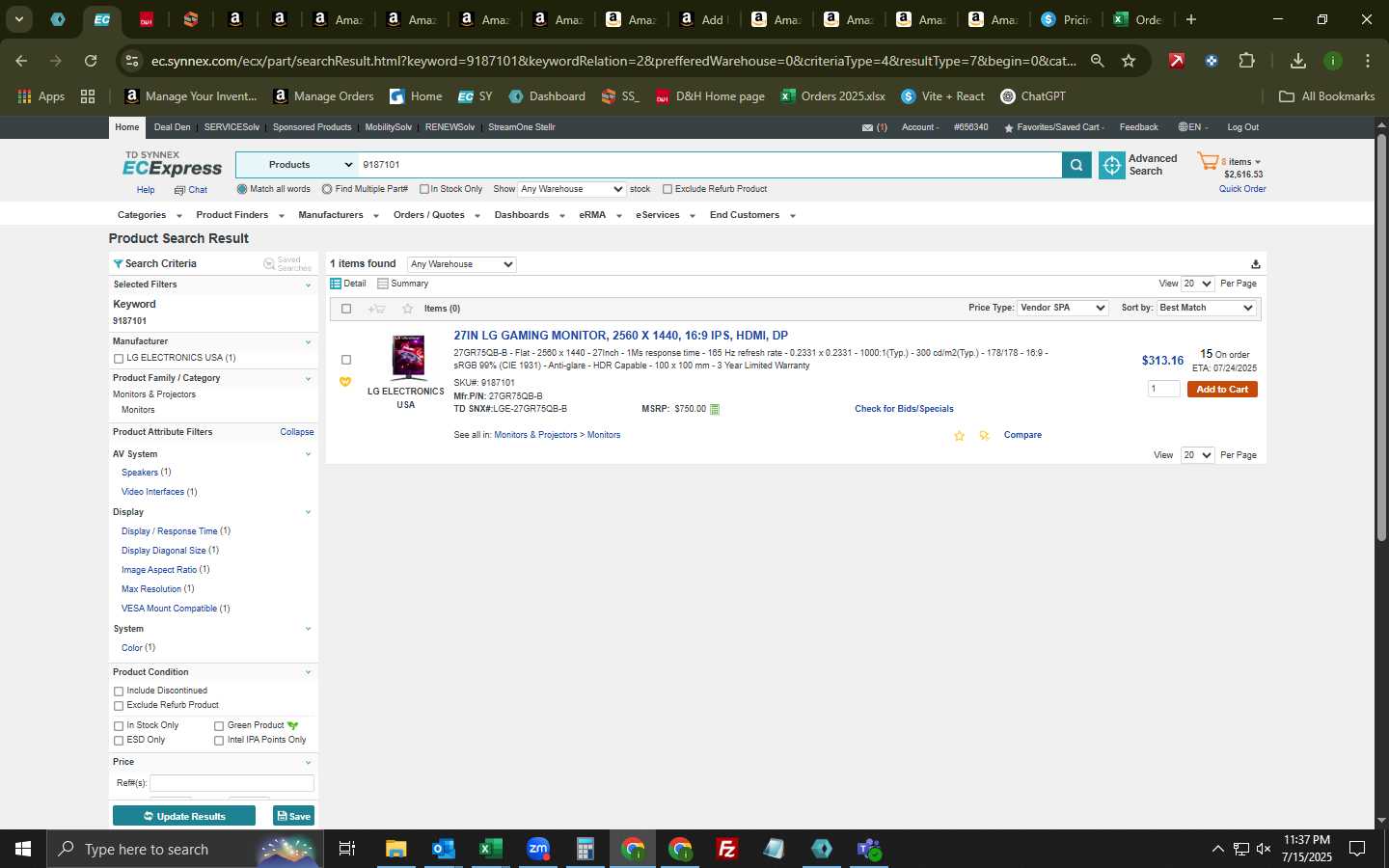Check In Stock Only box near search bar
The width and height of the screenshot is (1389, 868).
tap(423, 189)
